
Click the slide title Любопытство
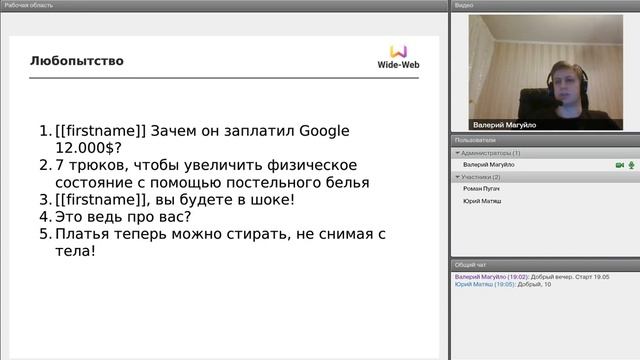tap(77, 61)
